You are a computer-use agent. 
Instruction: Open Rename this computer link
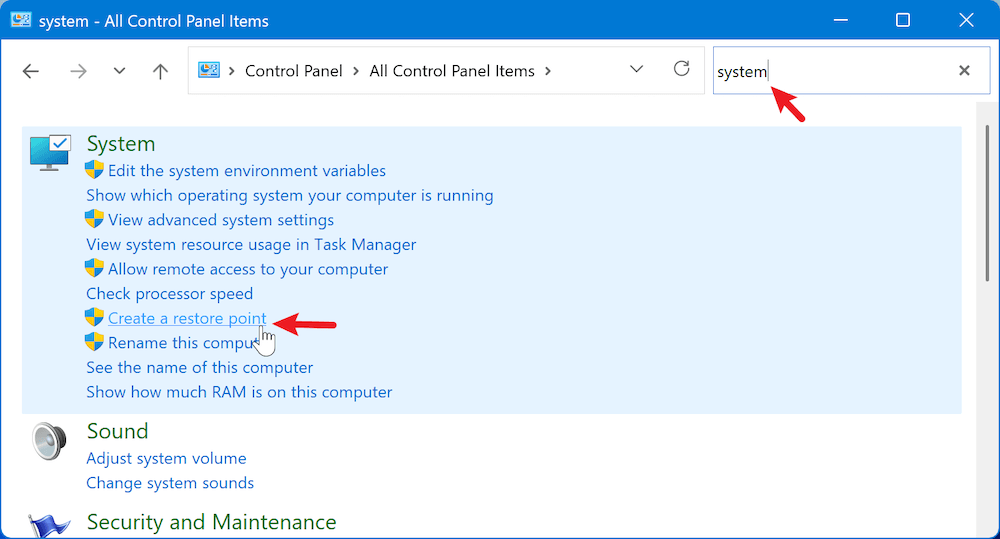tap(182, 343)
